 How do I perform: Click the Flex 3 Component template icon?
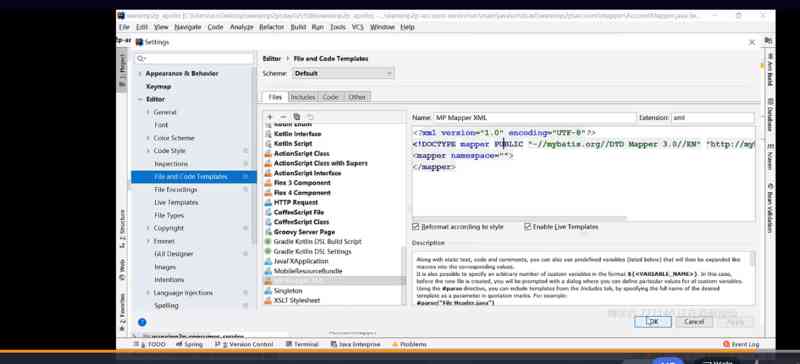[x=268, y=183]
